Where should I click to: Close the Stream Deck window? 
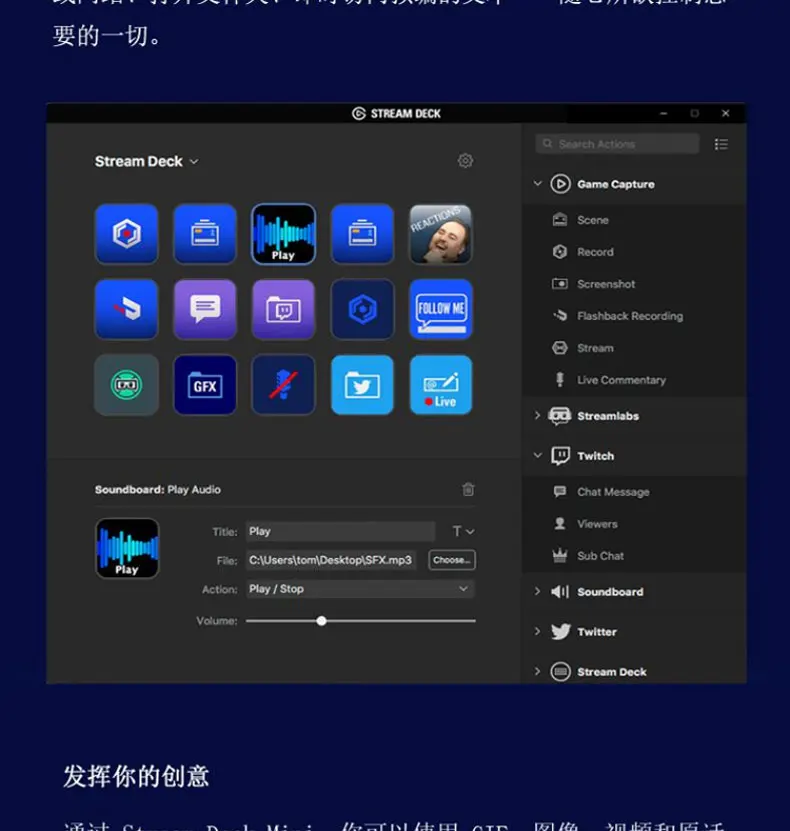coord(725,113)
